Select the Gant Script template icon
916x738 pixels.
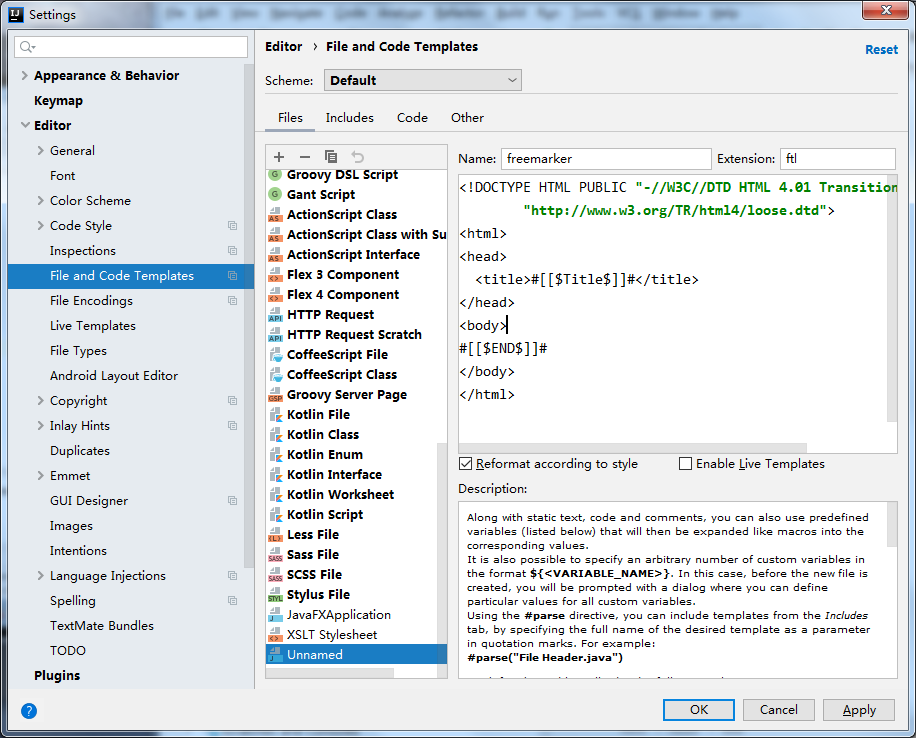(275, 194)
